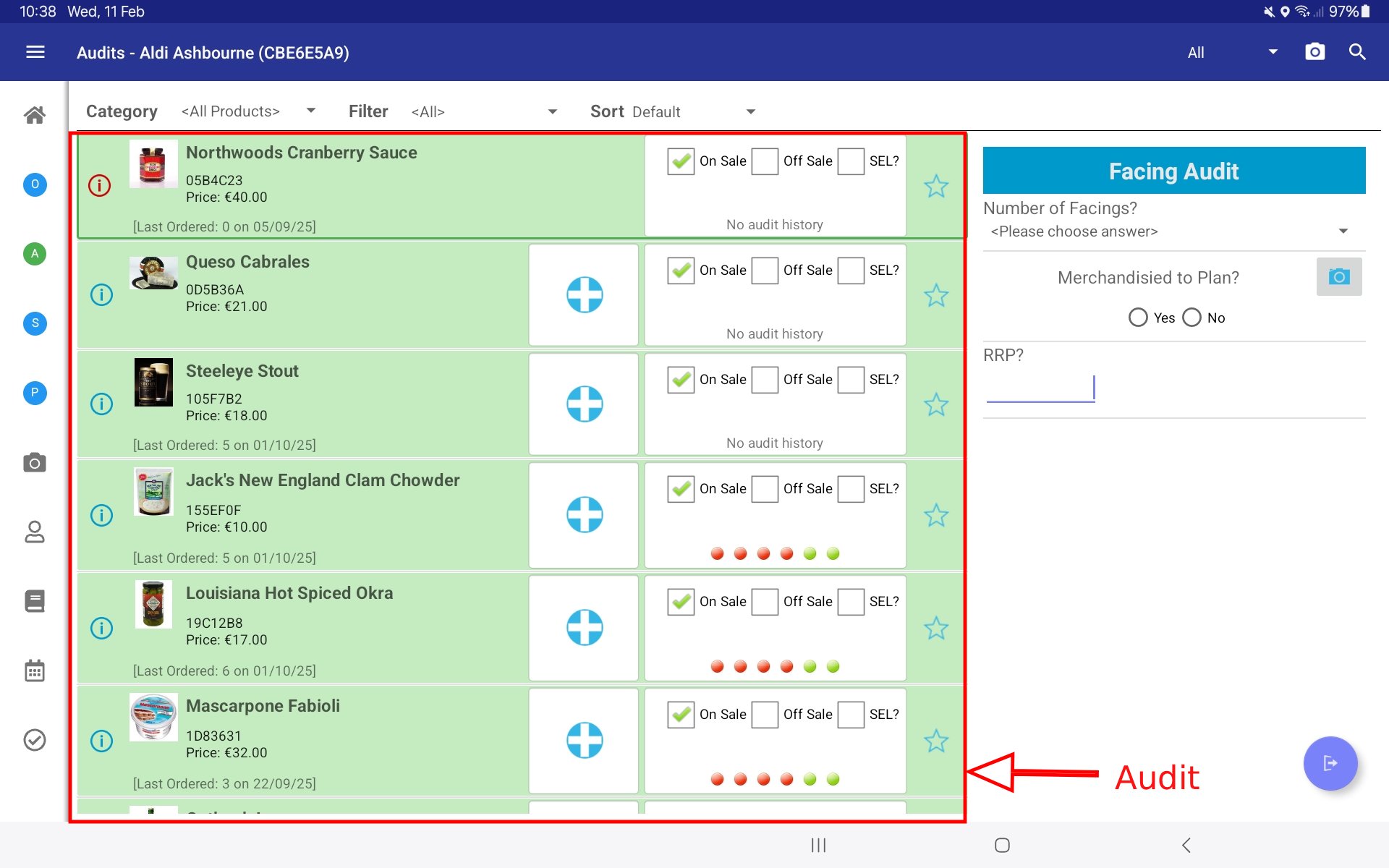The width and height of the screenshot is (1389, 868).
Task: Open the Sort Default dropdown
Action: [693, 111]
